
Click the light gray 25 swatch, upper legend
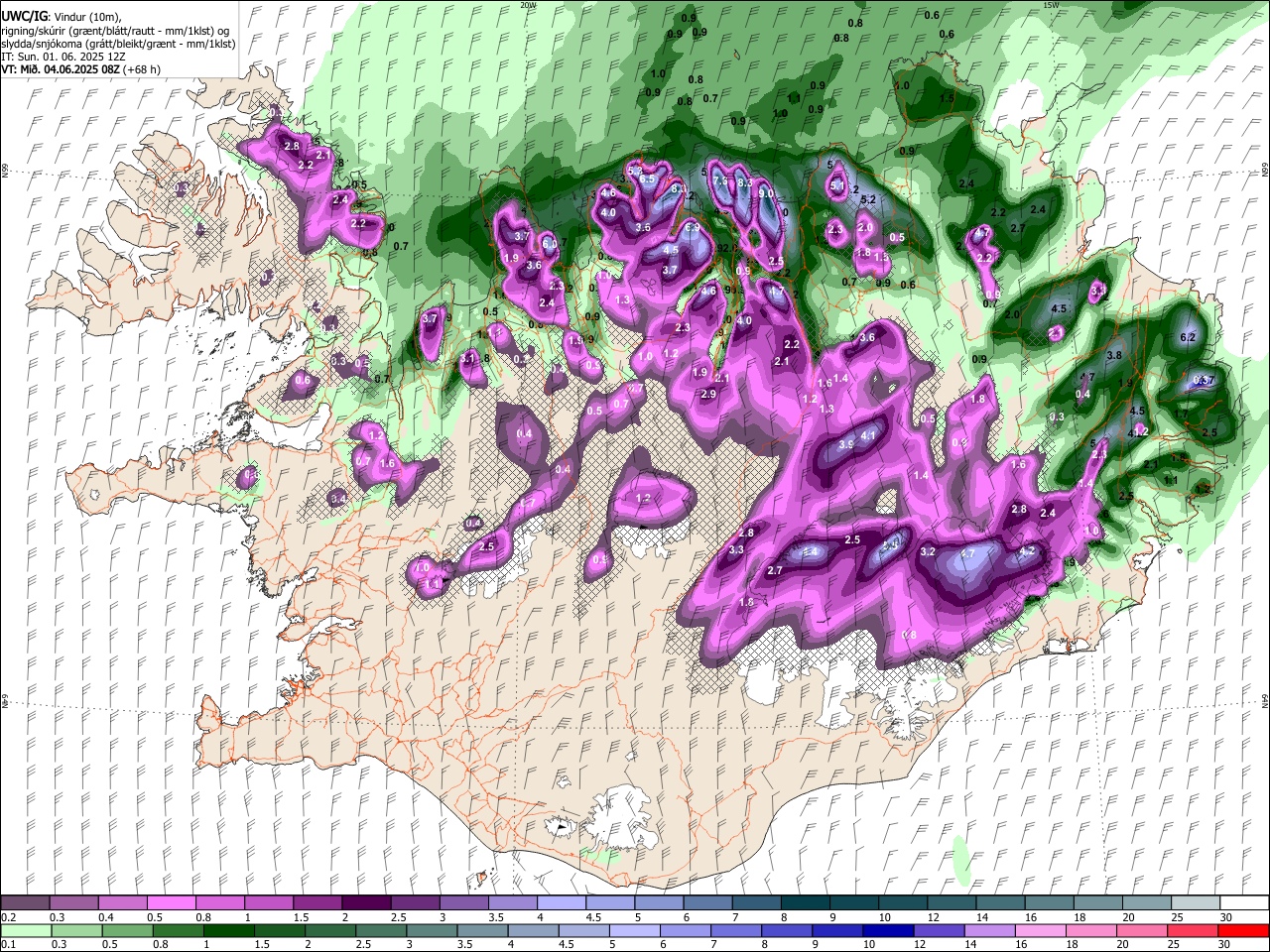pyautogui.click(x=1194, y=903)
